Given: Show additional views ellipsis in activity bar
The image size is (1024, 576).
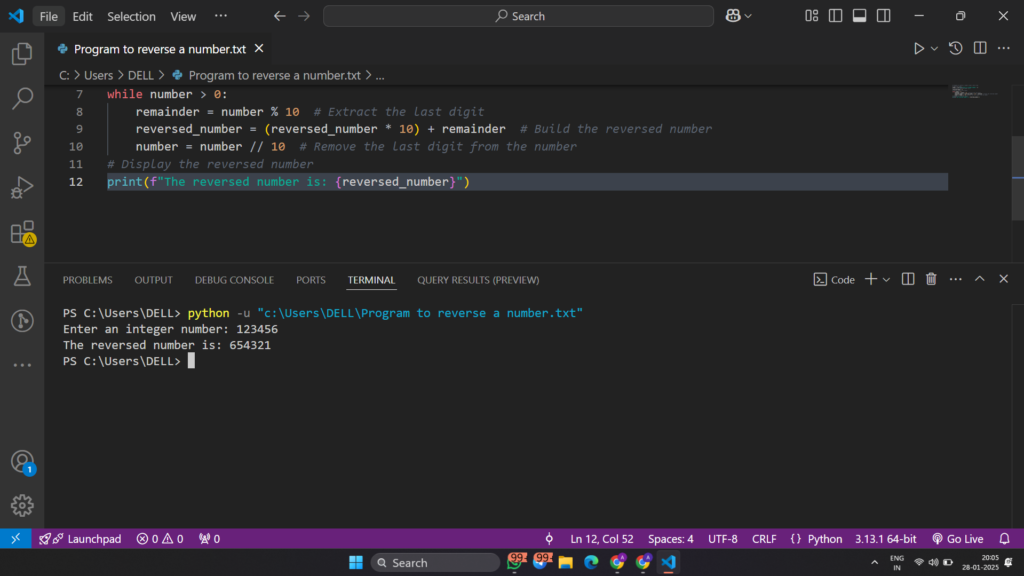Looking at the screenshot, I should [x=22, y=365].
